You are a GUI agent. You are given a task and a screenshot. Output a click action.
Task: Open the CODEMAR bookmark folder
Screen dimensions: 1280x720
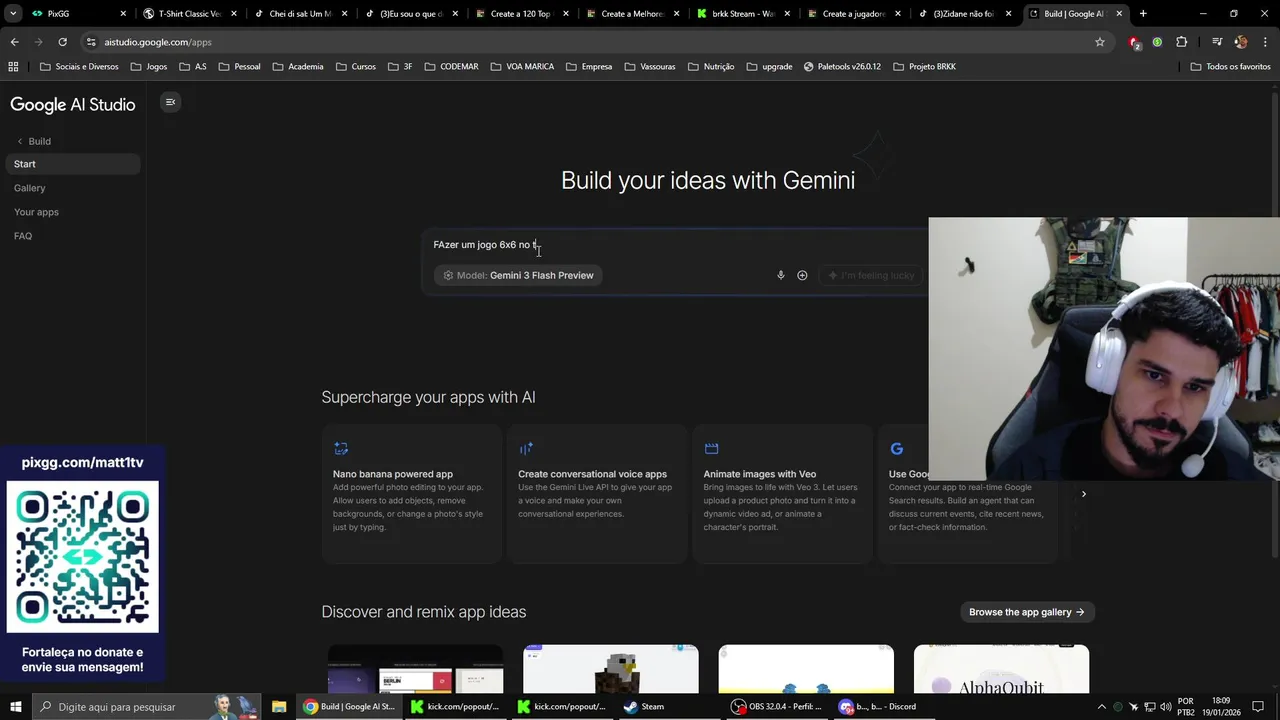451,67
